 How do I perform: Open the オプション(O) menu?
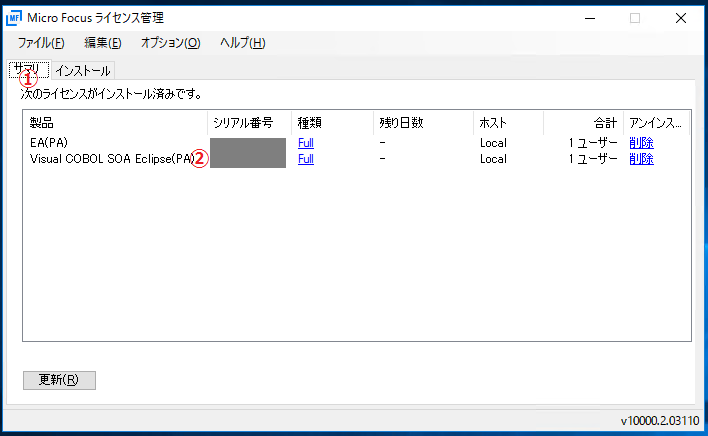(170, 43)
